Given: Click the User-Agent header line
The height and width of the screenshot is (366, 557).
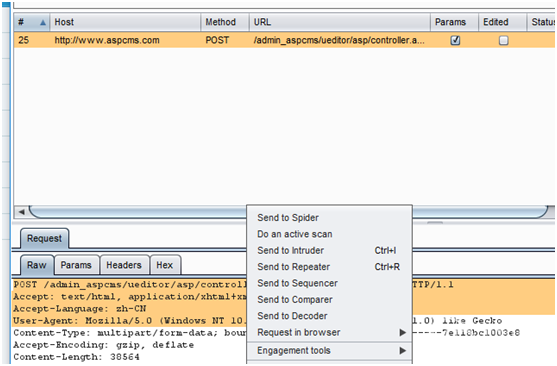Looking at the screenshot, I should pyautogui.click(x=129, y=321).
